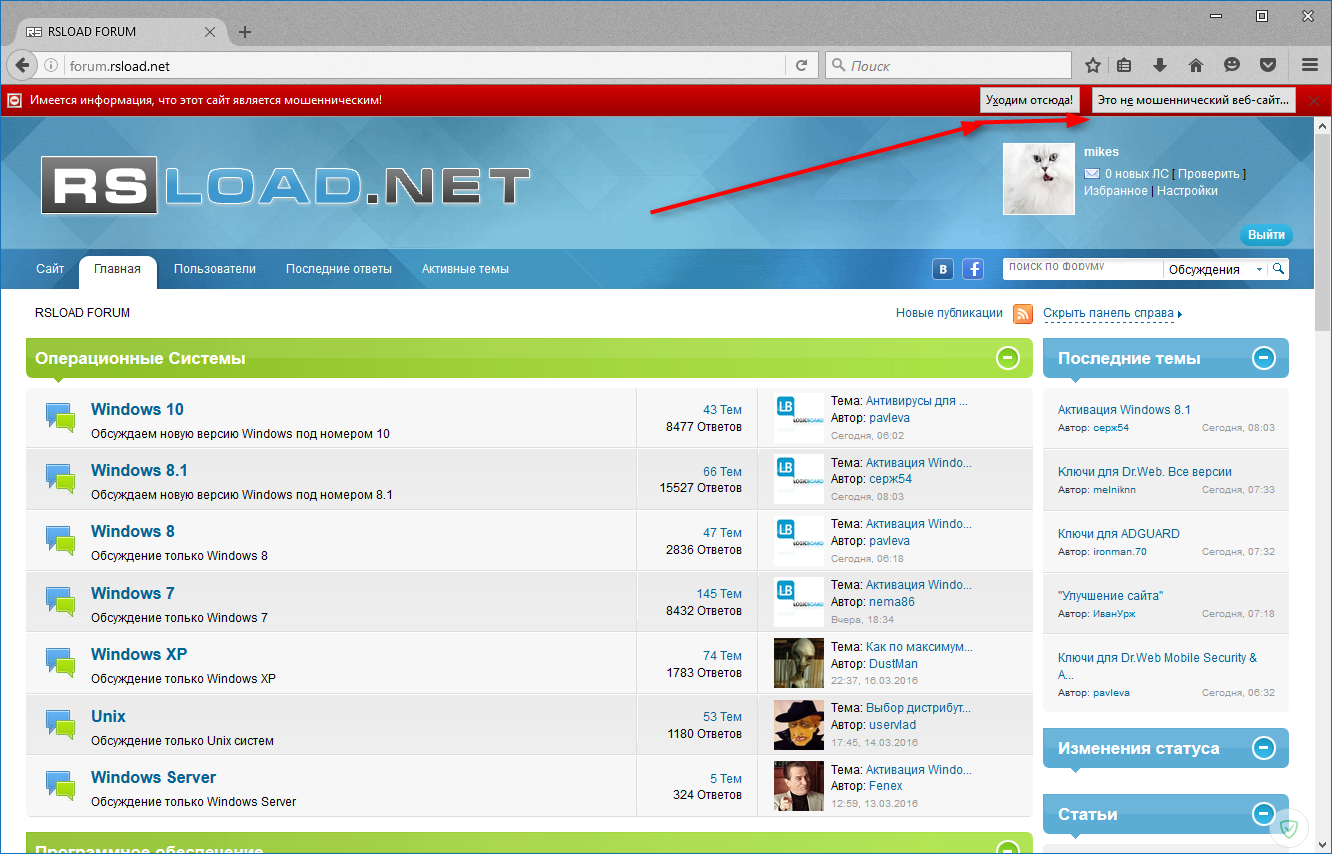Open a new browser tab

[x=245, y=31]
